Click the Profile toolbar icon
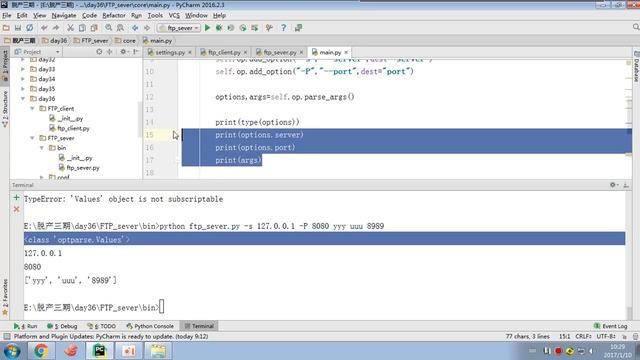Viewport: 640px width, 360px height. (243, 28)
